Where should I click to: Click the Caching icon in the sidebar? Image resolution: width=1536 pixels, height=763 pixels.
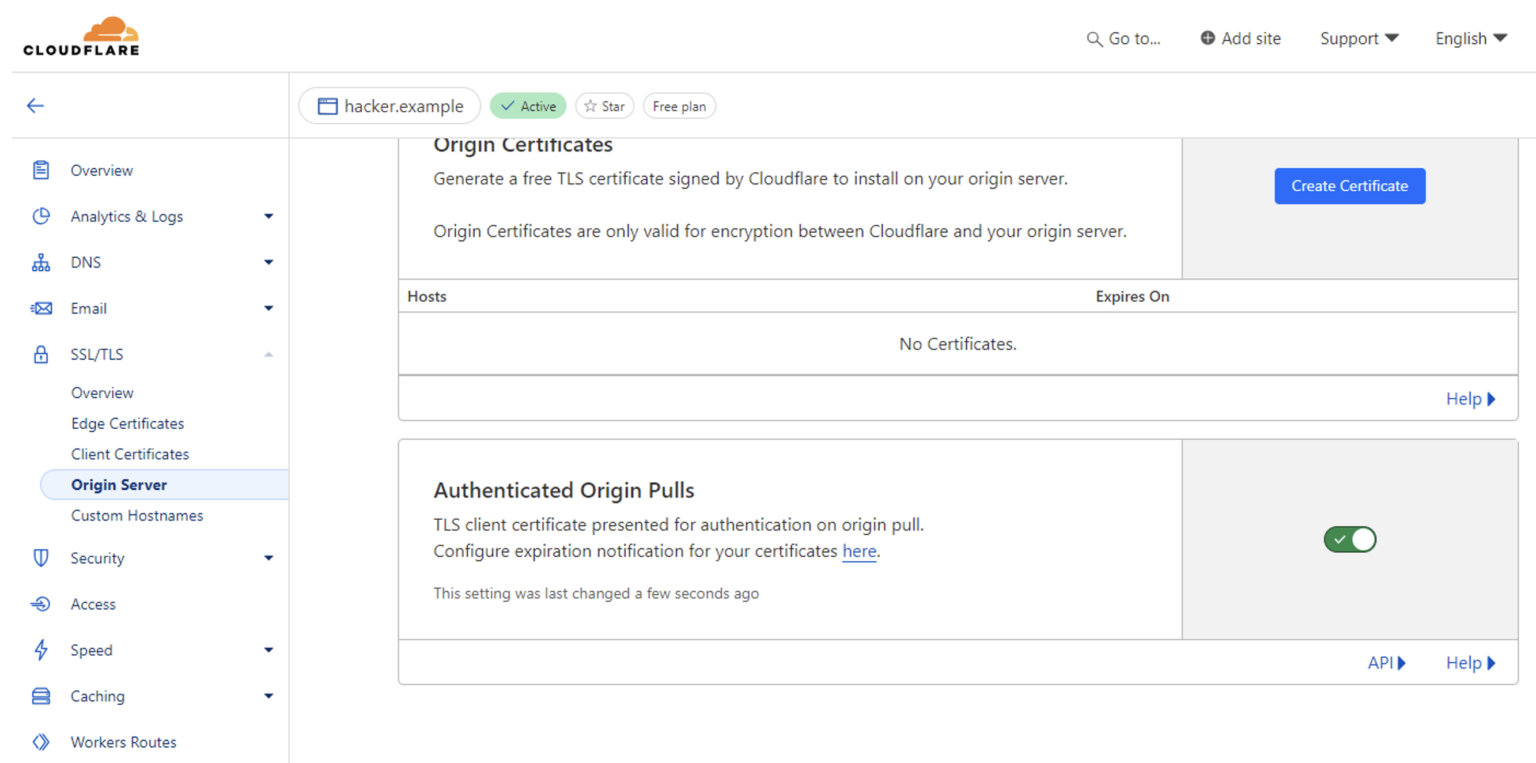40,696
